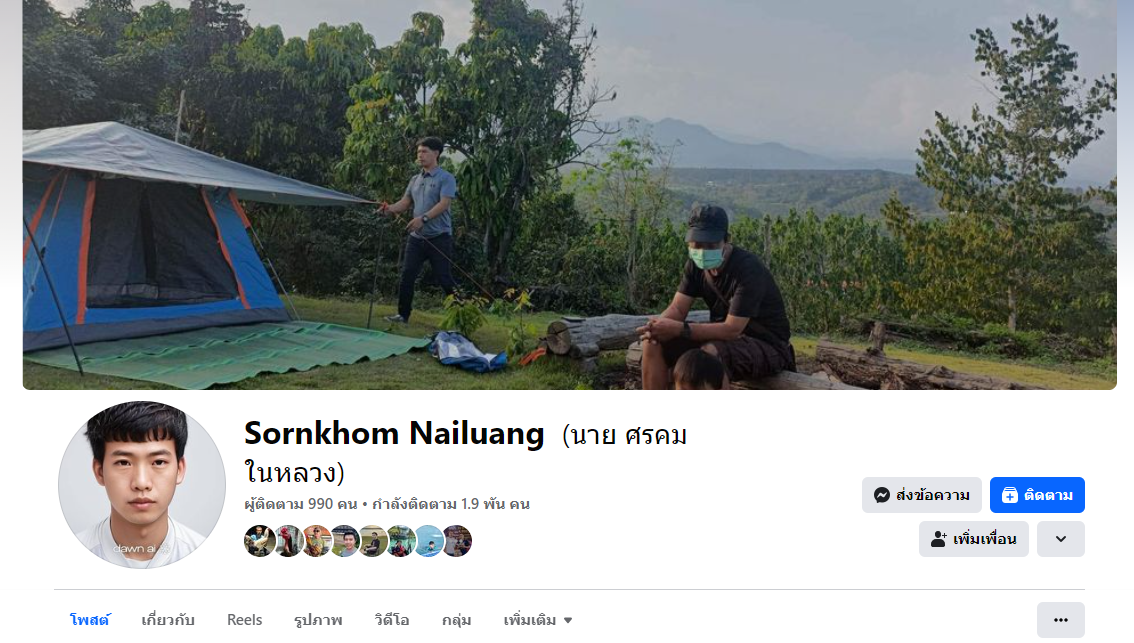Click the ผู้ติดตาม 990 คน followers link

click(x=301, y=504)
